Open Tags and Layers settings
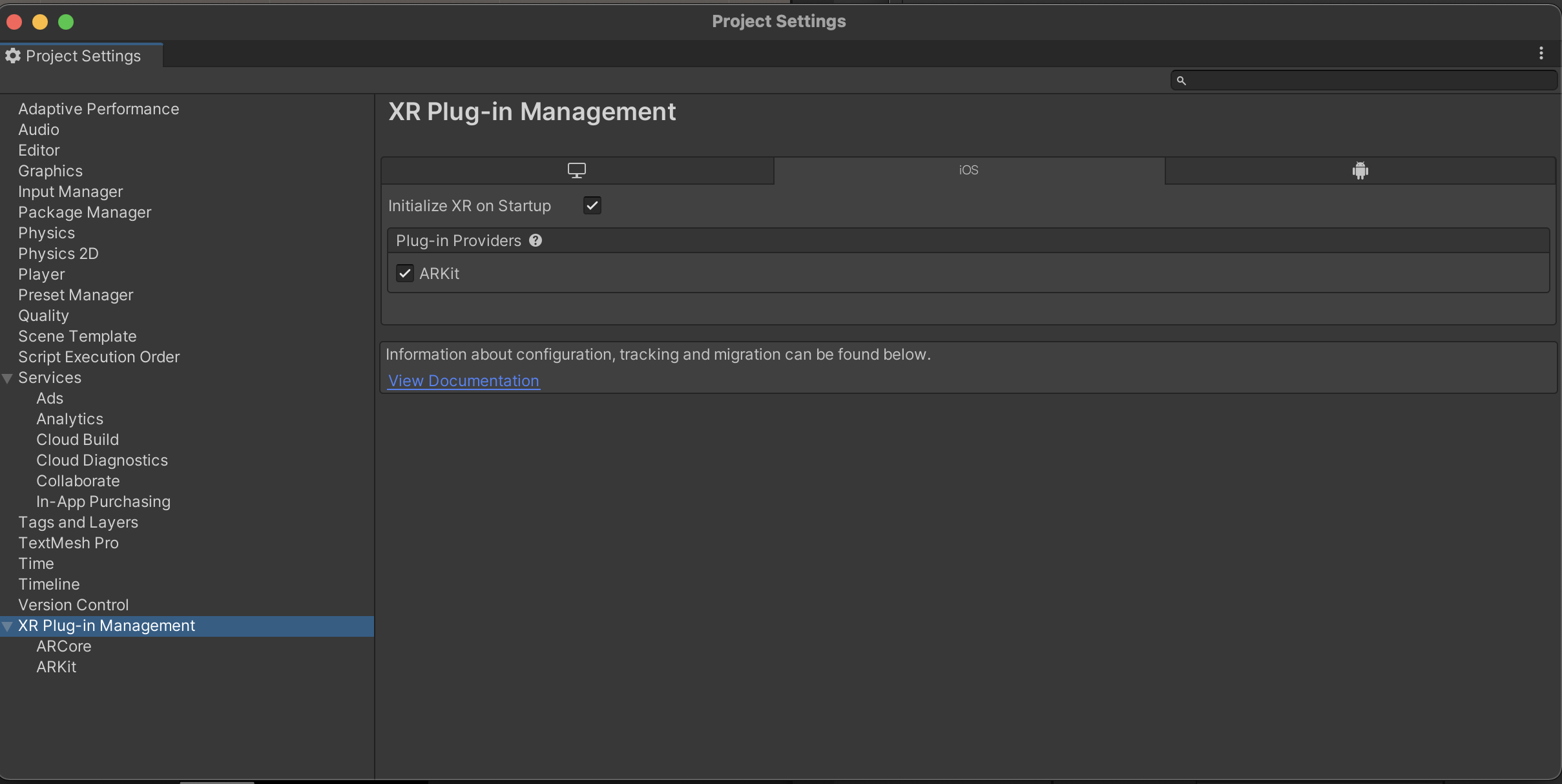 click(78, 522)
